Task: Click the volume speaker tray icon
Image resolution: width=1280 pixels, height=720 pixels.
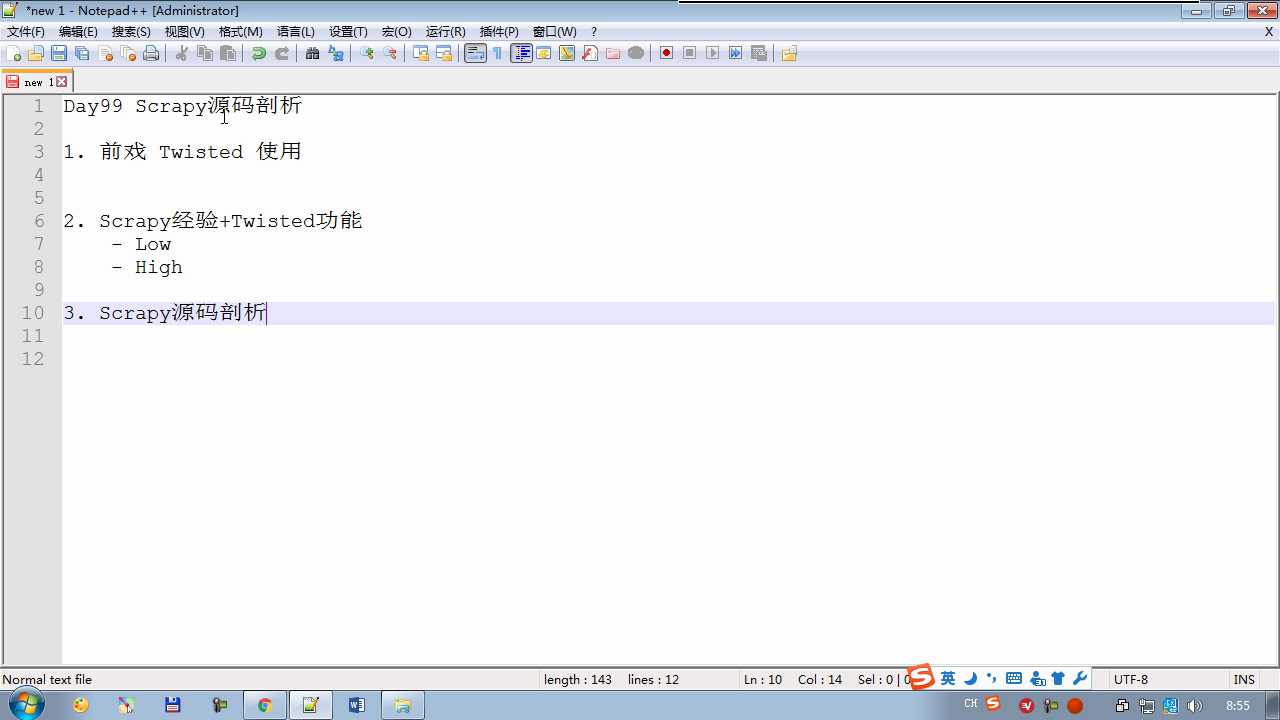Action: 1194,706
